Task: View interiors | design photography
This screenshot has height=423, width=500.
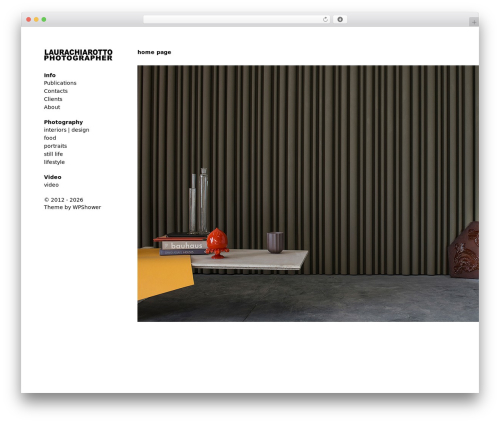Action: pos(66,130)
